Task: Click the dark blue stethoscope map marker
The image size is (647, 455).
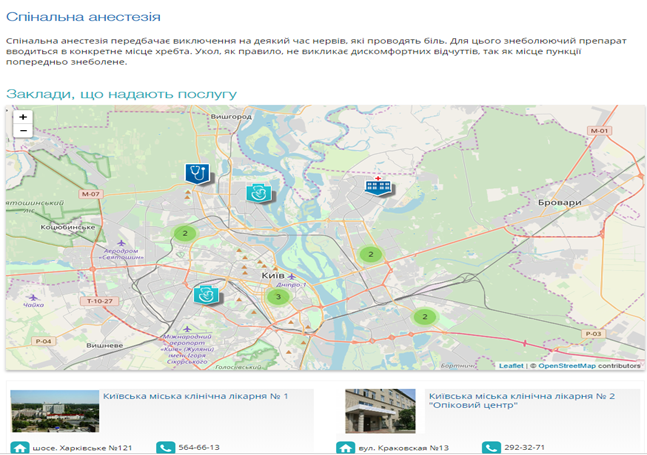Action: [197, 173]
